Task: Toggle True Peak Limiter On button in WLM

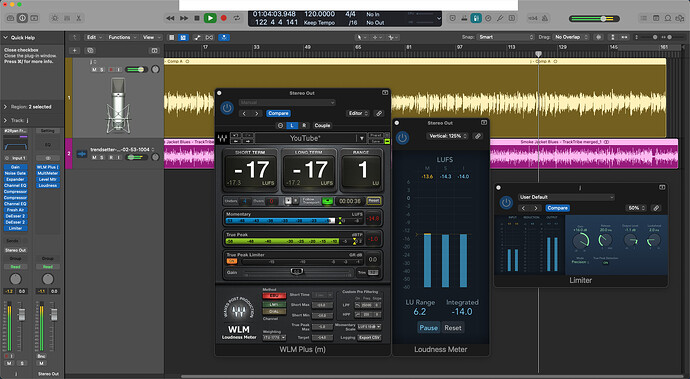Action: point(231,261)
